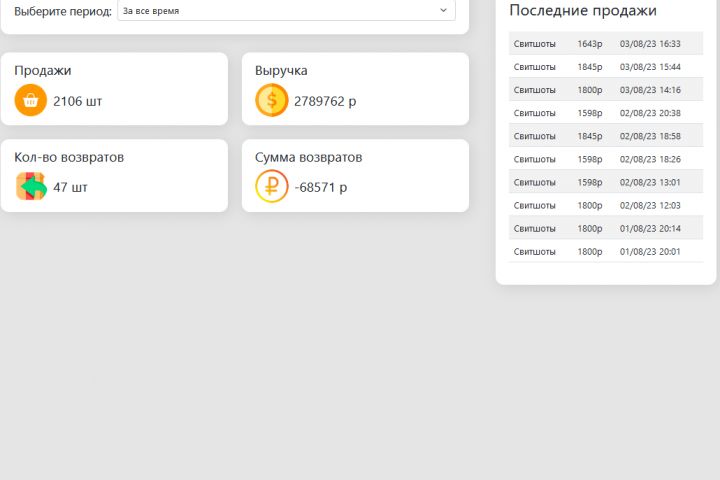Click the green arrow returns count icon
Viewport: 720px width, 480px height.
pyautogui.click(x=32, y=187)
